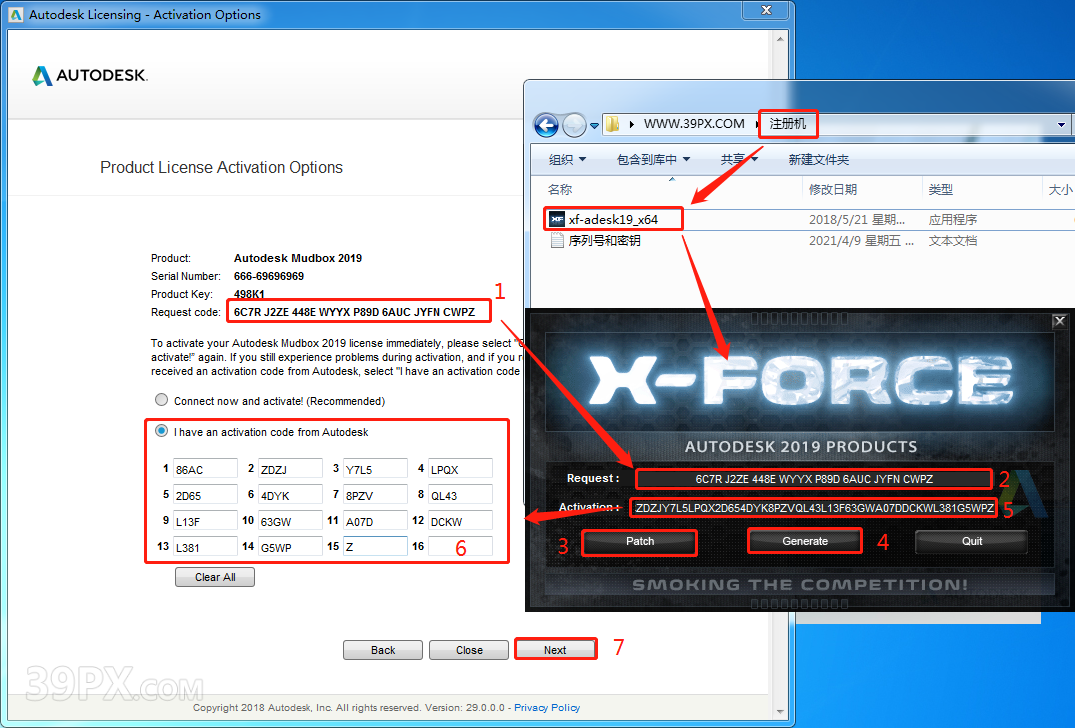Click the xf-adesk19_x64 application file icon
The image size is (1075, 728).
(558, 219)
